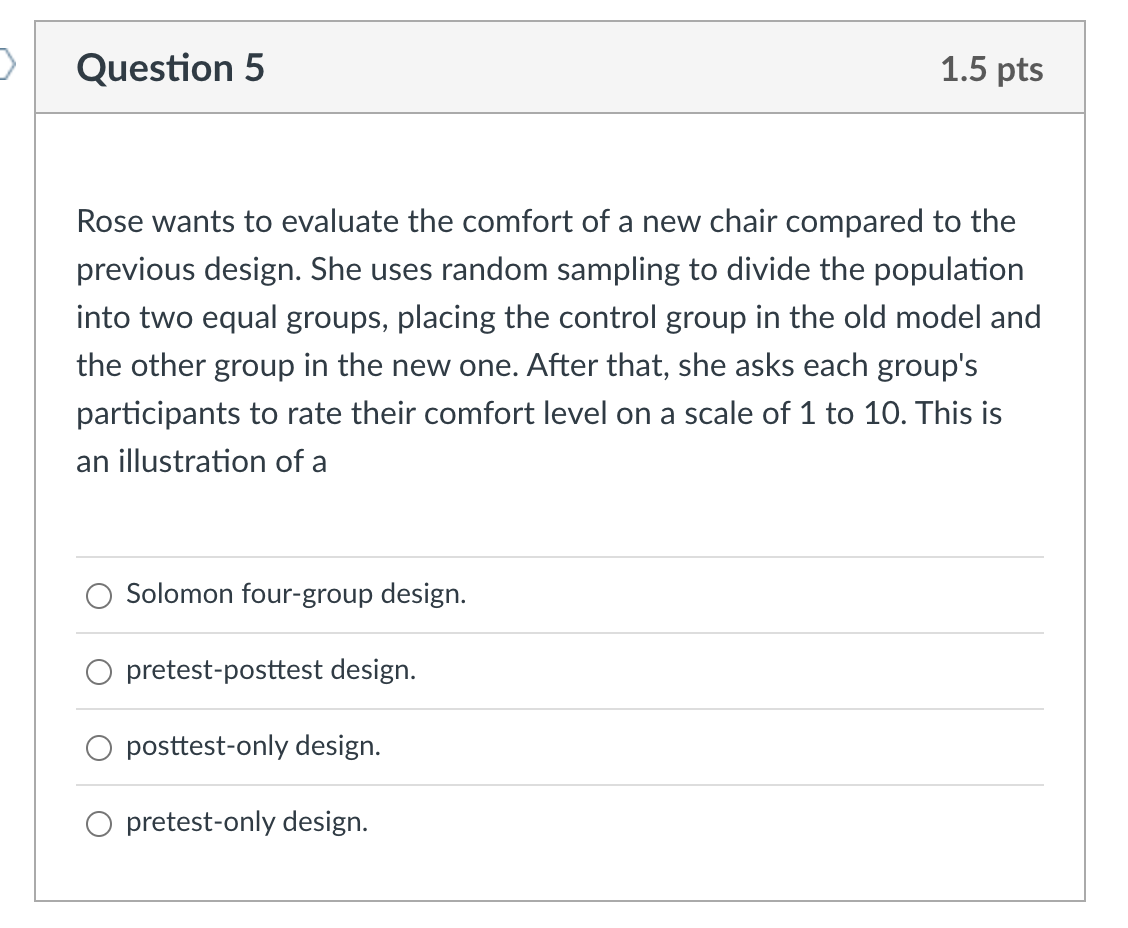Viewport: 1128px width, 928px height.
Task: Flag Question 5 using the left-edge marker icon
Action: (x=6, y=64)
